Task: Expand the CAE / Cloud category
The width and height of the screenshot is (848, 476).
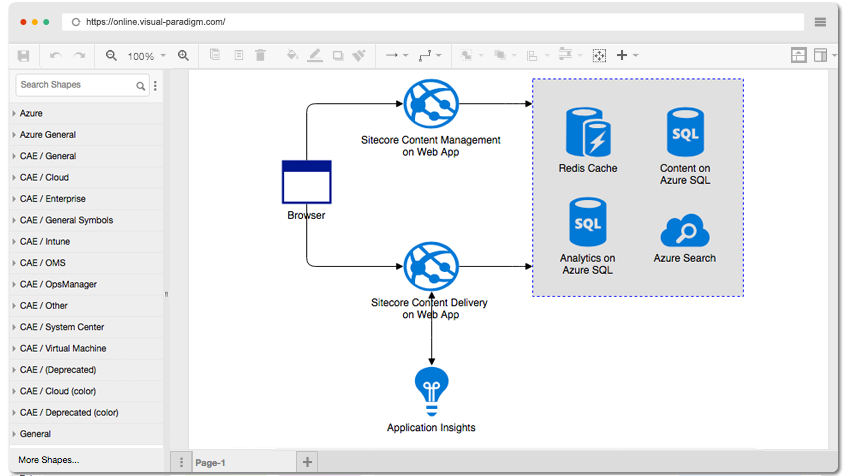Action: pyautogui.click(x=87, y=177)
